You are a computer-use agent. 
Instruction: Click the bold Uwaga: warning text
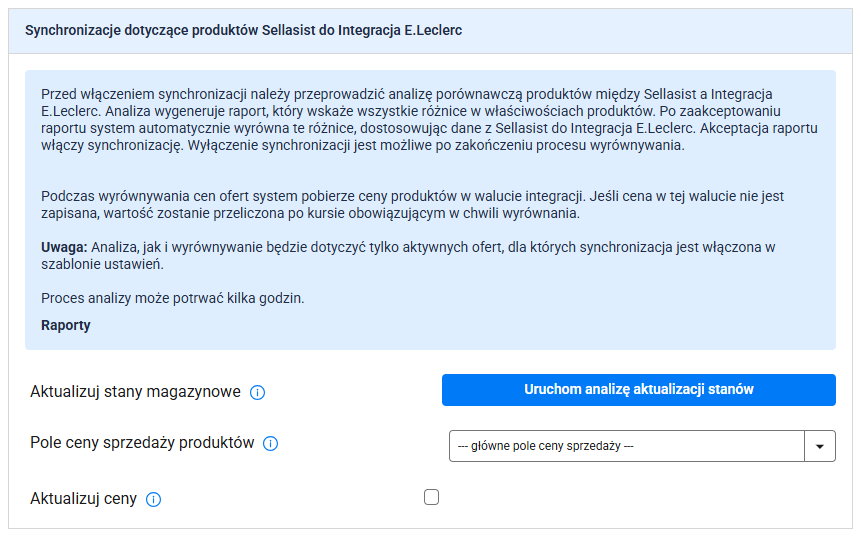click(64, 247)
